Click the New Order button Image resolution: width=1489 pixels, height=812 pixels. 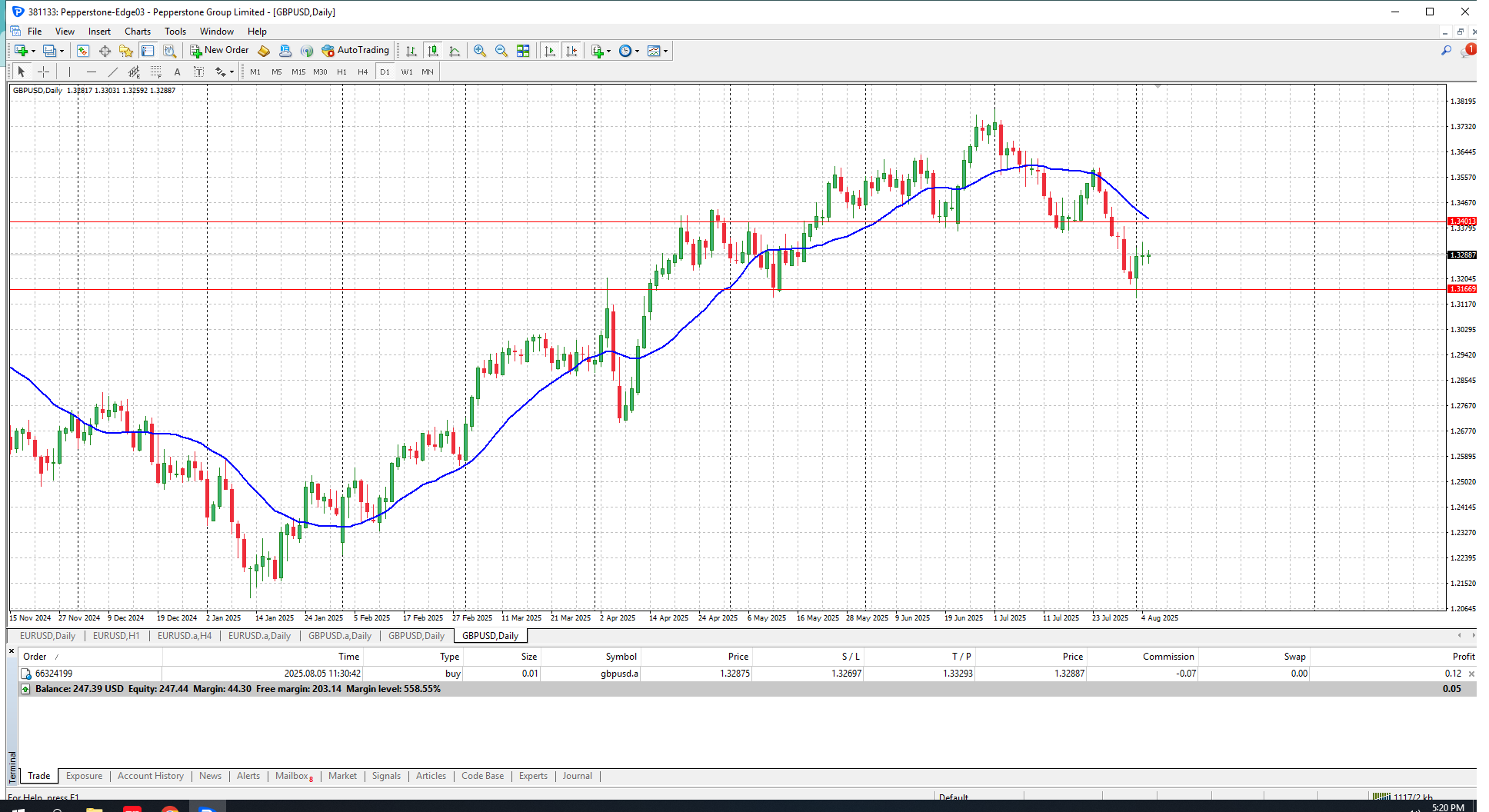click(219, 51)
